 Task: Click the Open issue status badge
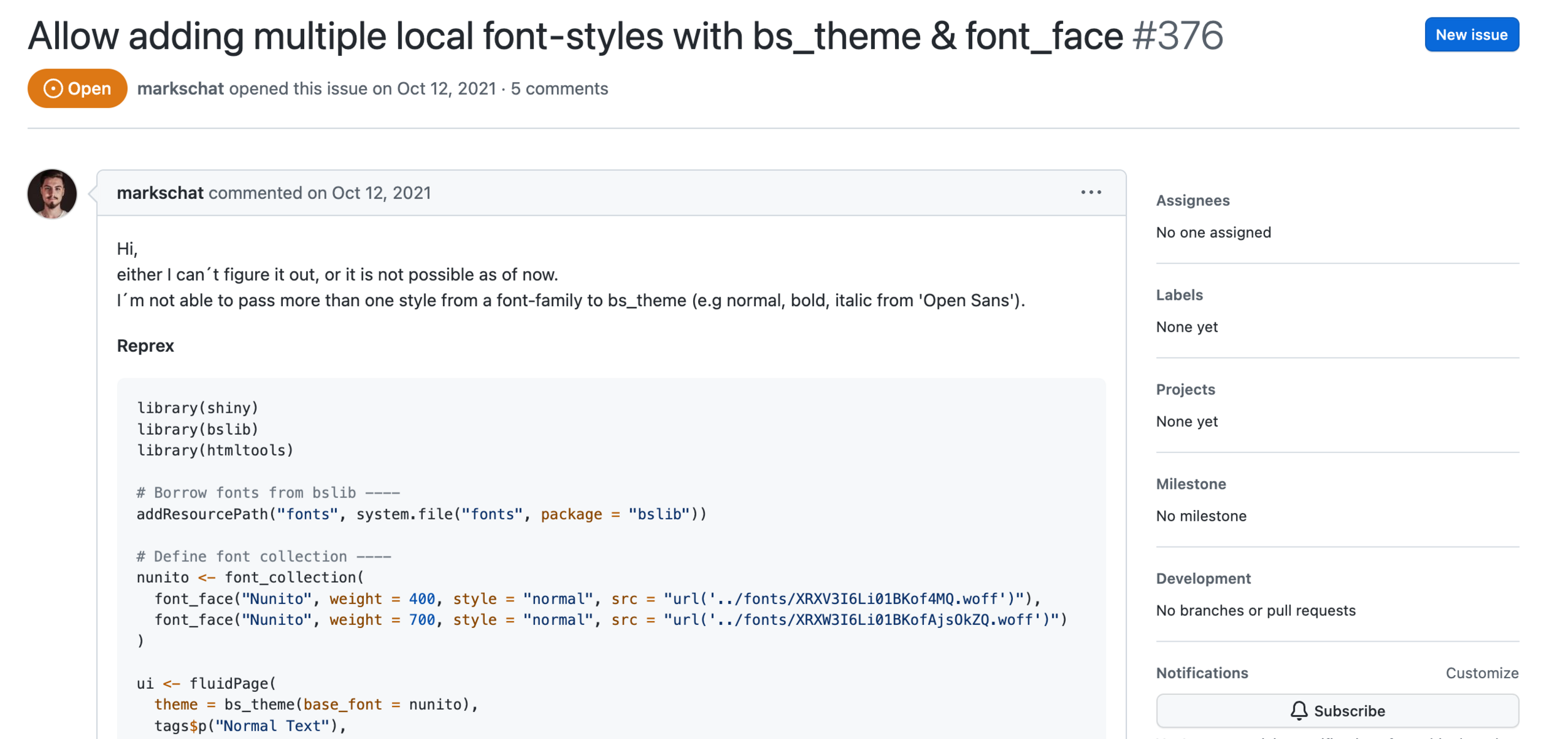[x=77, y=88]
